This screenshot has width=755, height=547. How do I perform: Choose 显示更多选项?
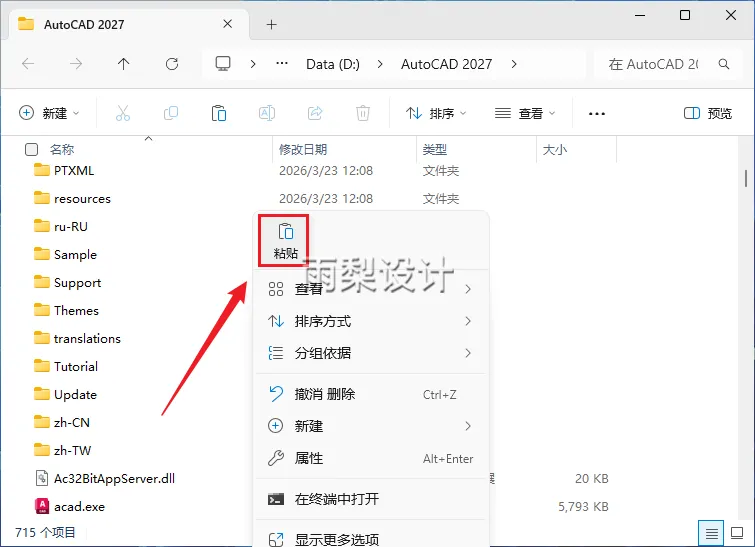click(x=371, y=539)
